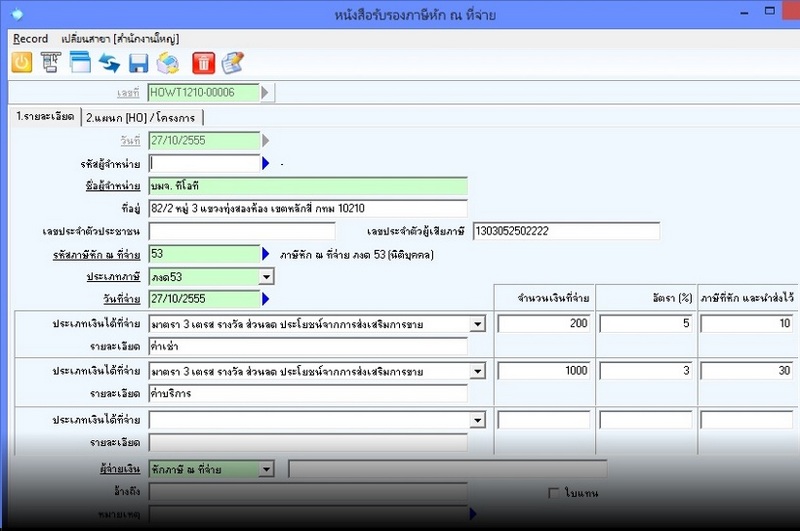Open the เปลี่ยนสาขา menu
Image resolution: width=800 pixels, height=531 pixels.
[x=119, y=38]
